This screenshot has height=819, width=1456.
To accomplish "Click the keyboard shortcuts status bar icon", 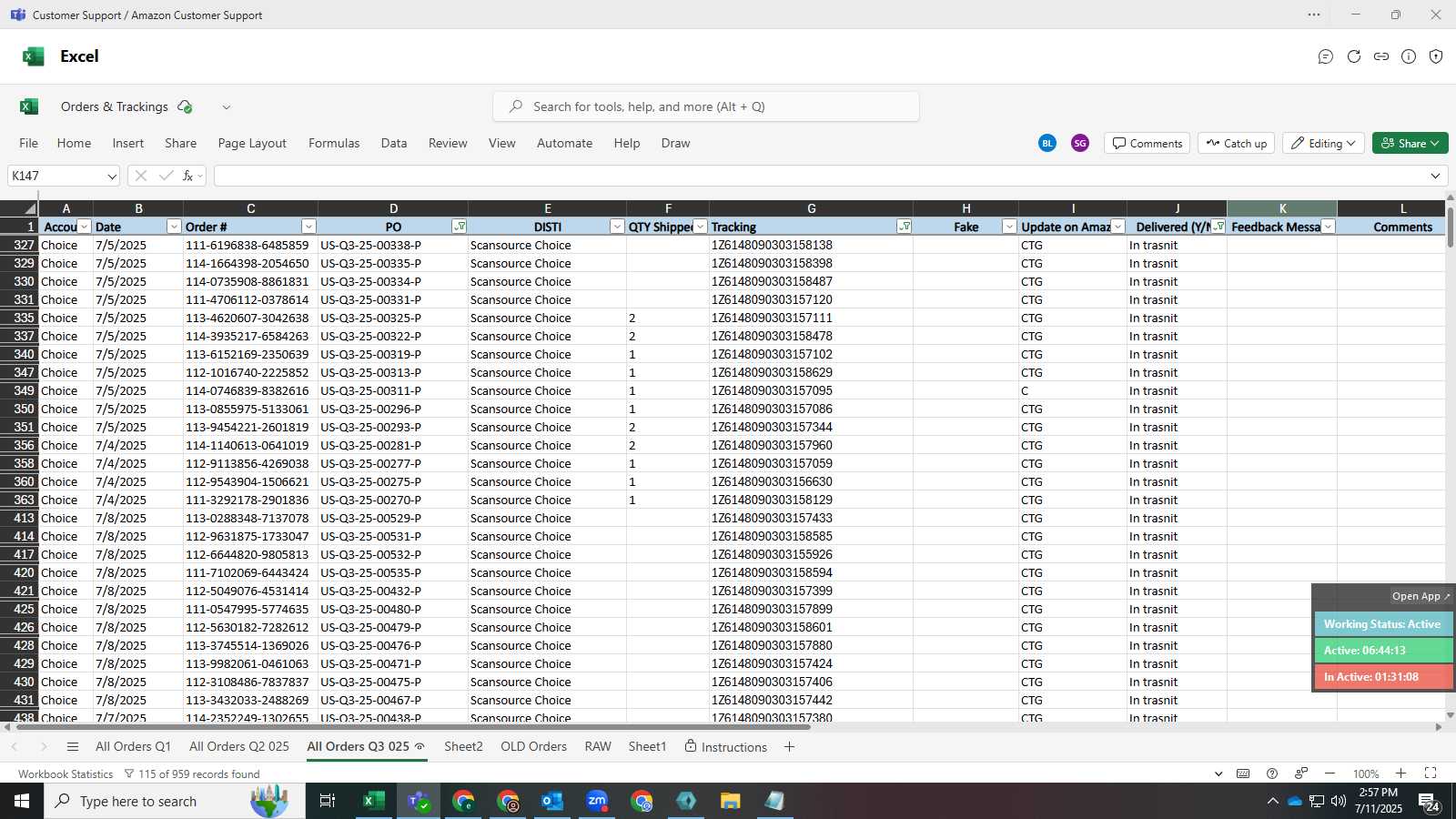I will point(1243,773).
